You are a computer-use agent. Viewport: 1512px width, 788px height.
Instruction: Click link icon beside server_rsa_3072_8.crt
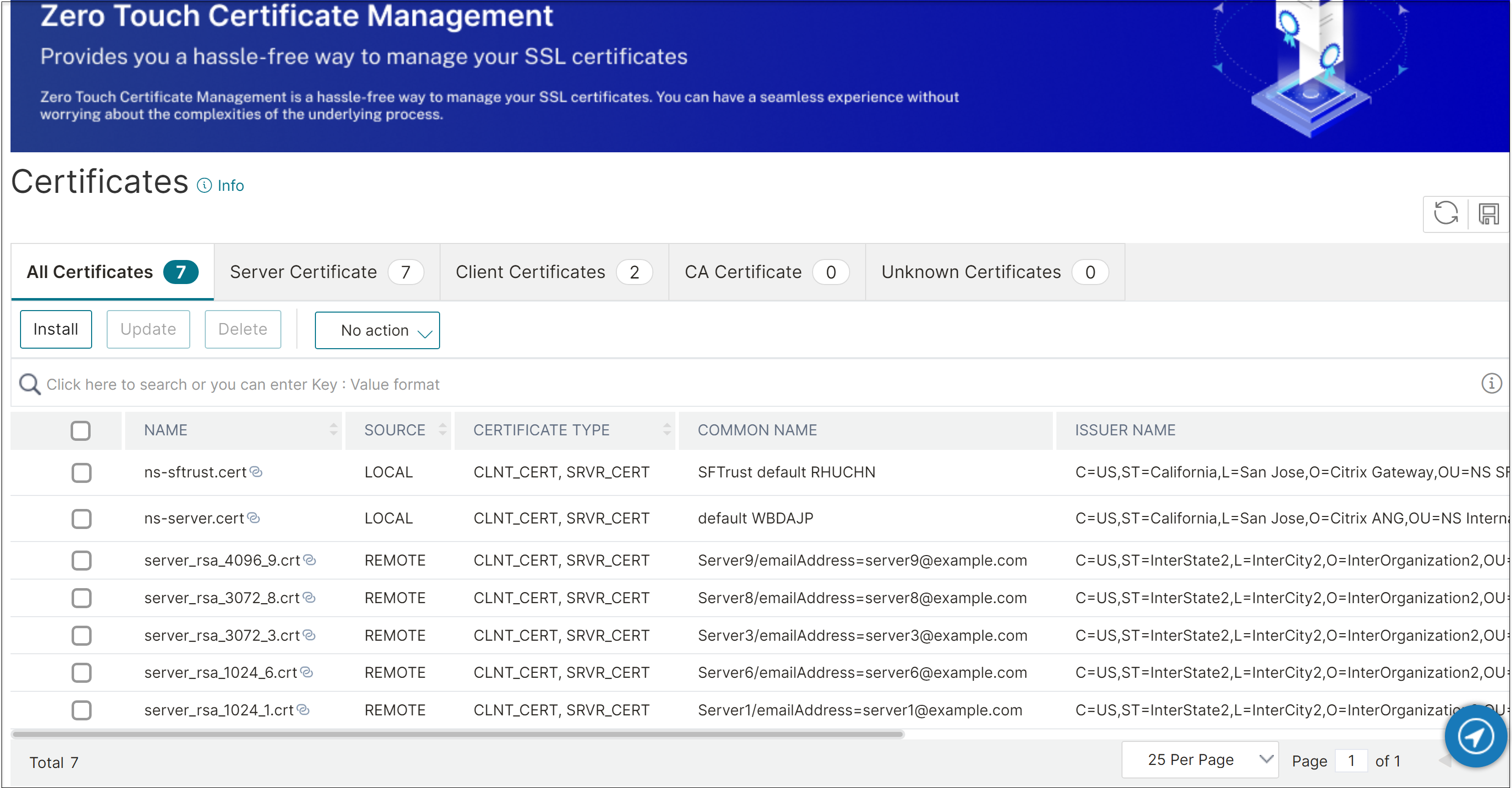(x=309, y=598)
